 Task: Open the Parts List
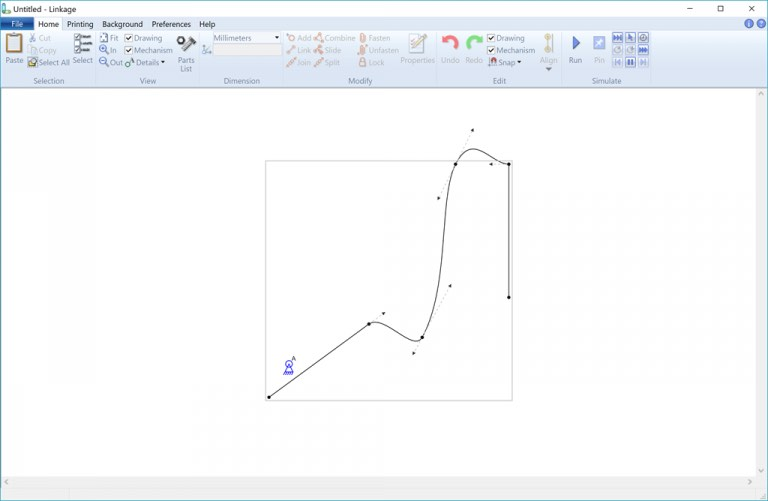point(186,53)
